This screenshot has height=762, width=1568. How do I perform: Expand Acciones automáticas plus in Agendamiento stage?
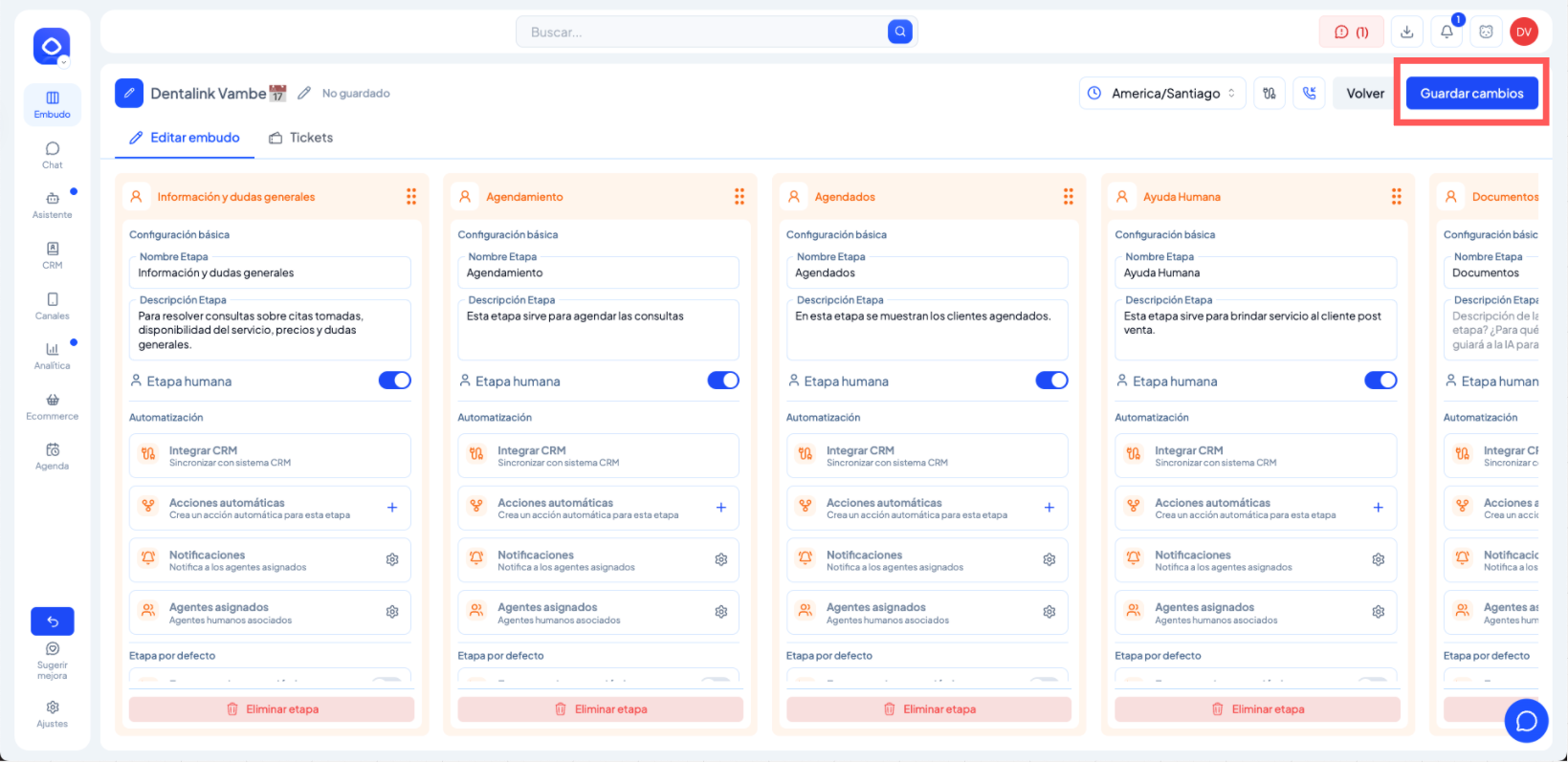pos(720,508)
